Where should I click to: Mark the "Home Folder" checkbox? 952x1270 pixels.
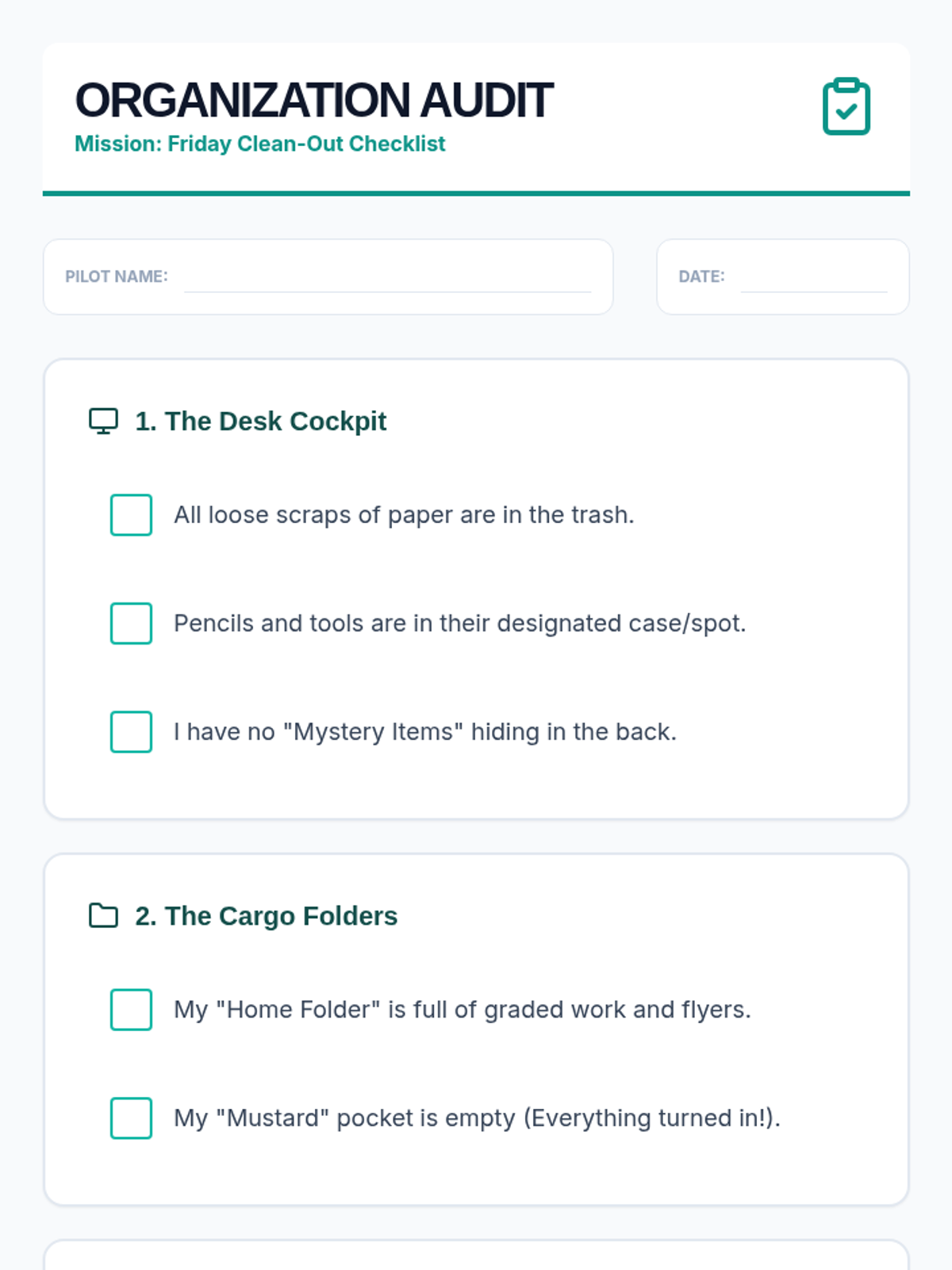[x=132, y=1010]
